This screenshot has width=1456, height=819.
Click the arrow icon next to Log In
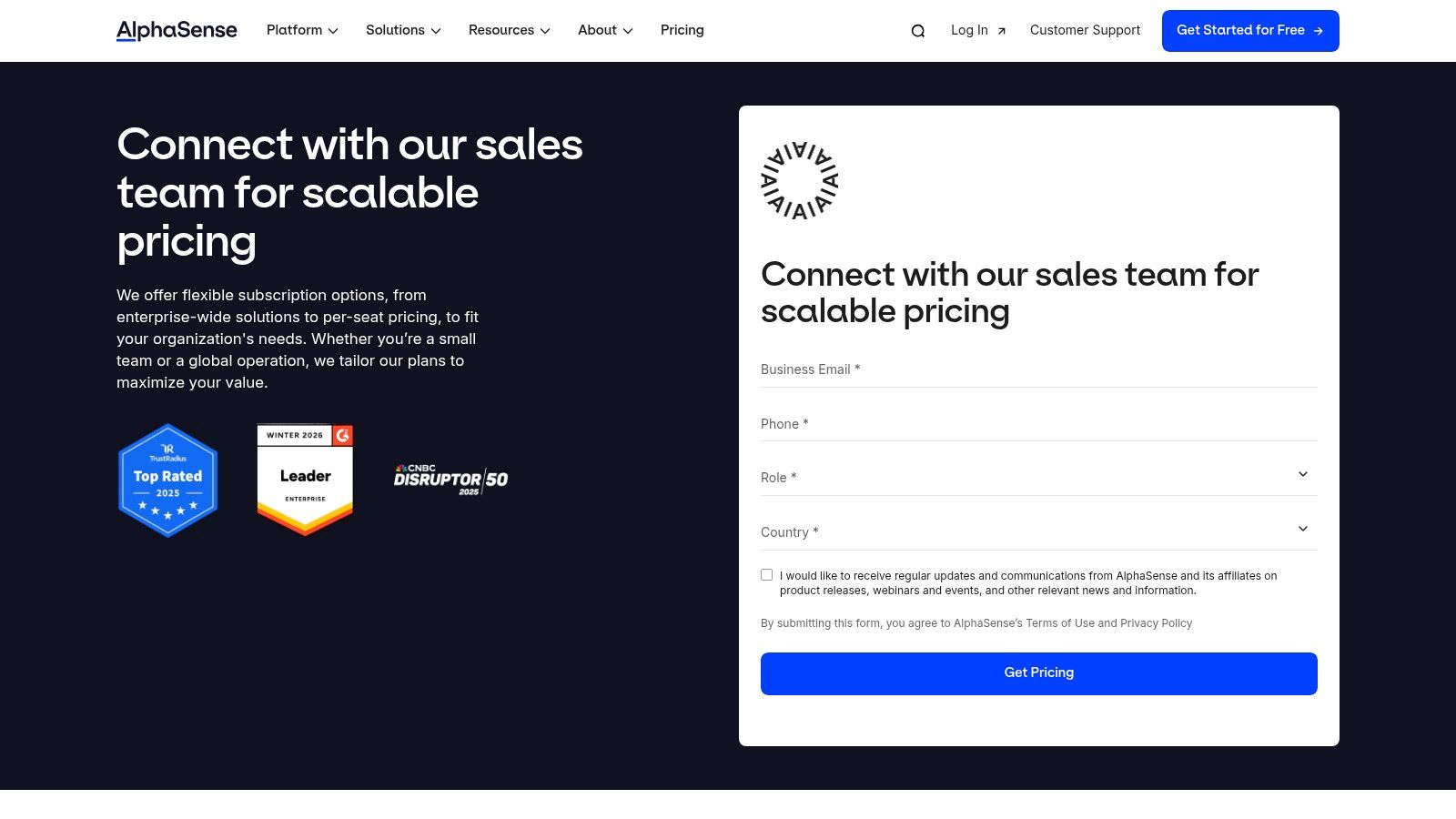1001,30
